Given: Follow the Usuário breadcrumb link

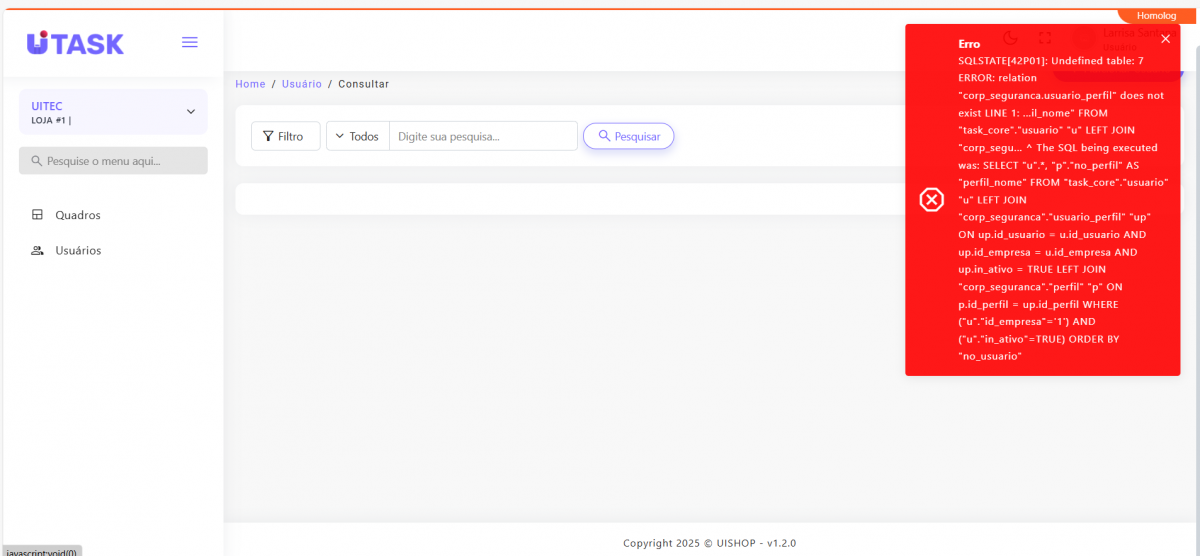Looking at the screenshot, I should pos(301,84).
